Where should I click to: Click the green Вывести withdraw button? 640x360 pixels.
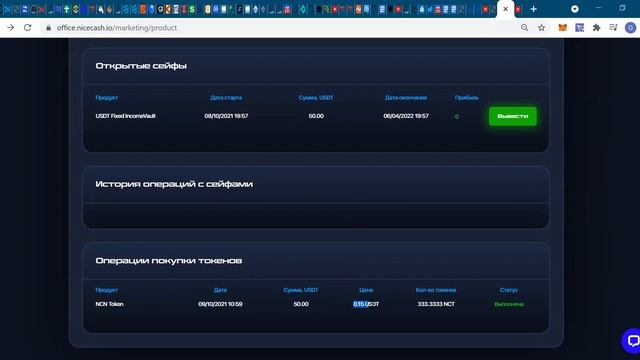tap(513, 116)
